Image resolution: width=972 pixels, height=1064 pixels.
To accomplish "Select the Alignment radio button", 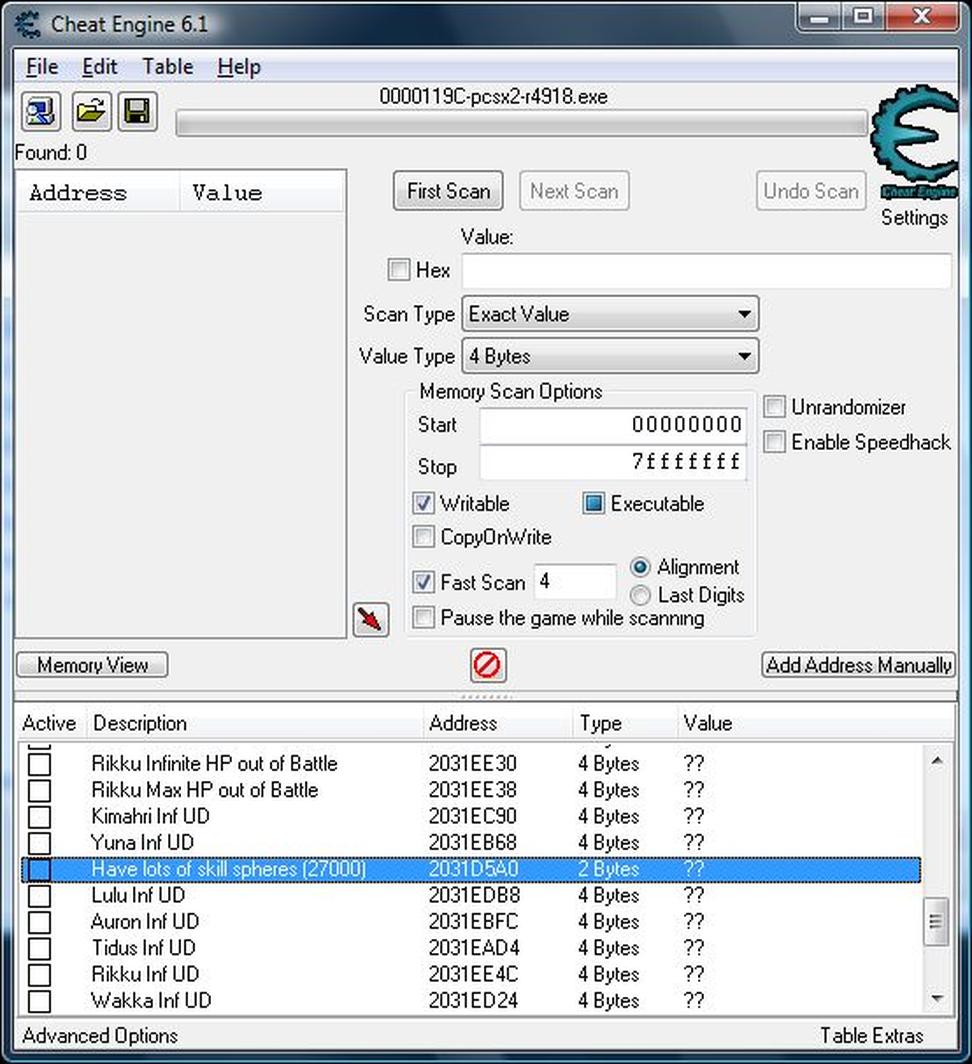I will pos(640,567).
